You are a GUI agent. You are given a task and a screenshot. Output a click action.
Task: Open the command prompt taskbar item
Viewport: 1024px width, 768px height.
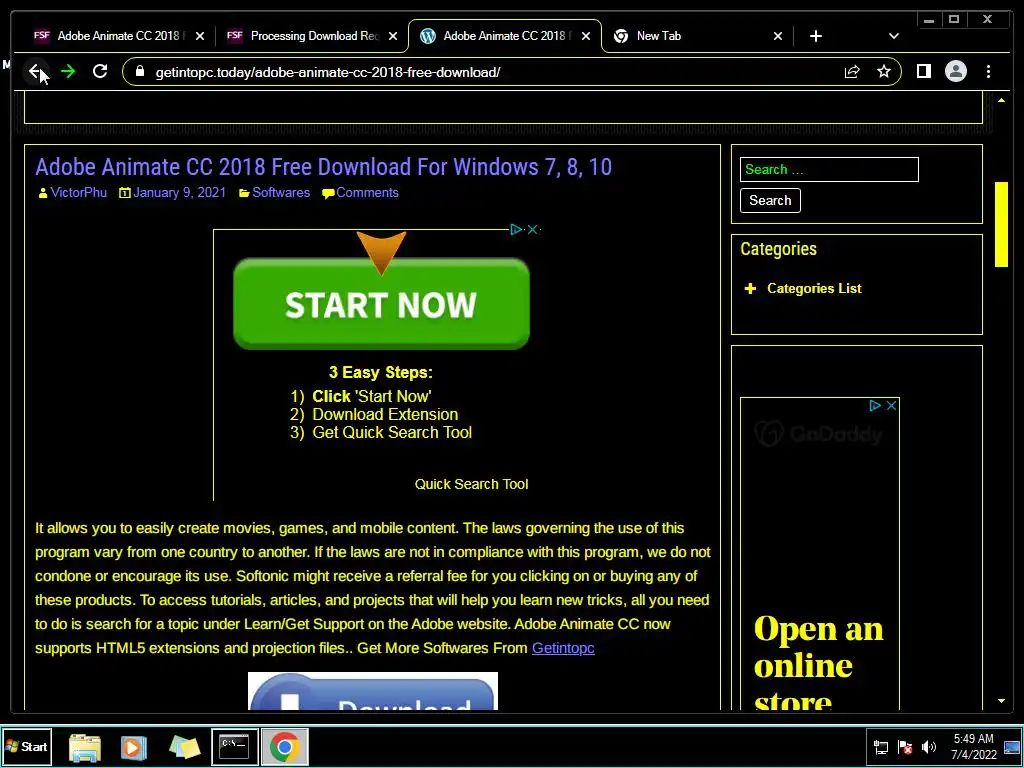click(x=234, y=746)
